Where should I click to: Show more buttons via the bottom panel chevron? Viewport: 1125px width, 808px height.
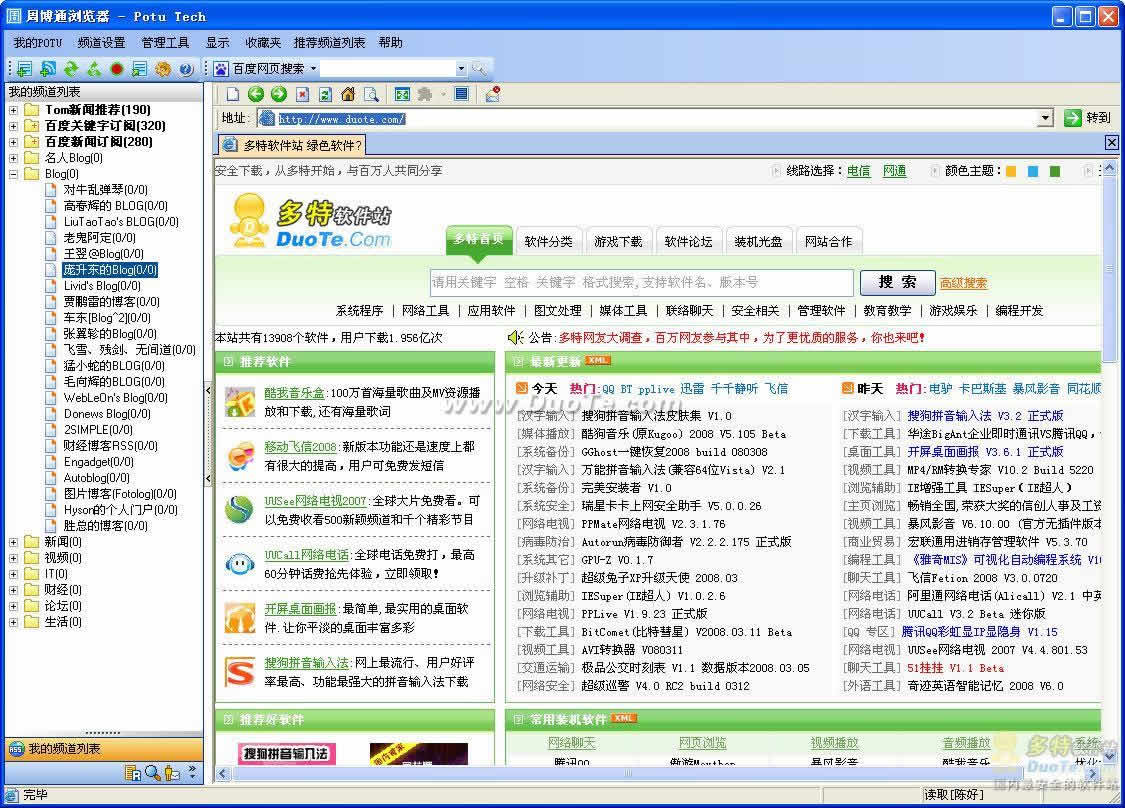pyautogui.click(x=192, y=771)
